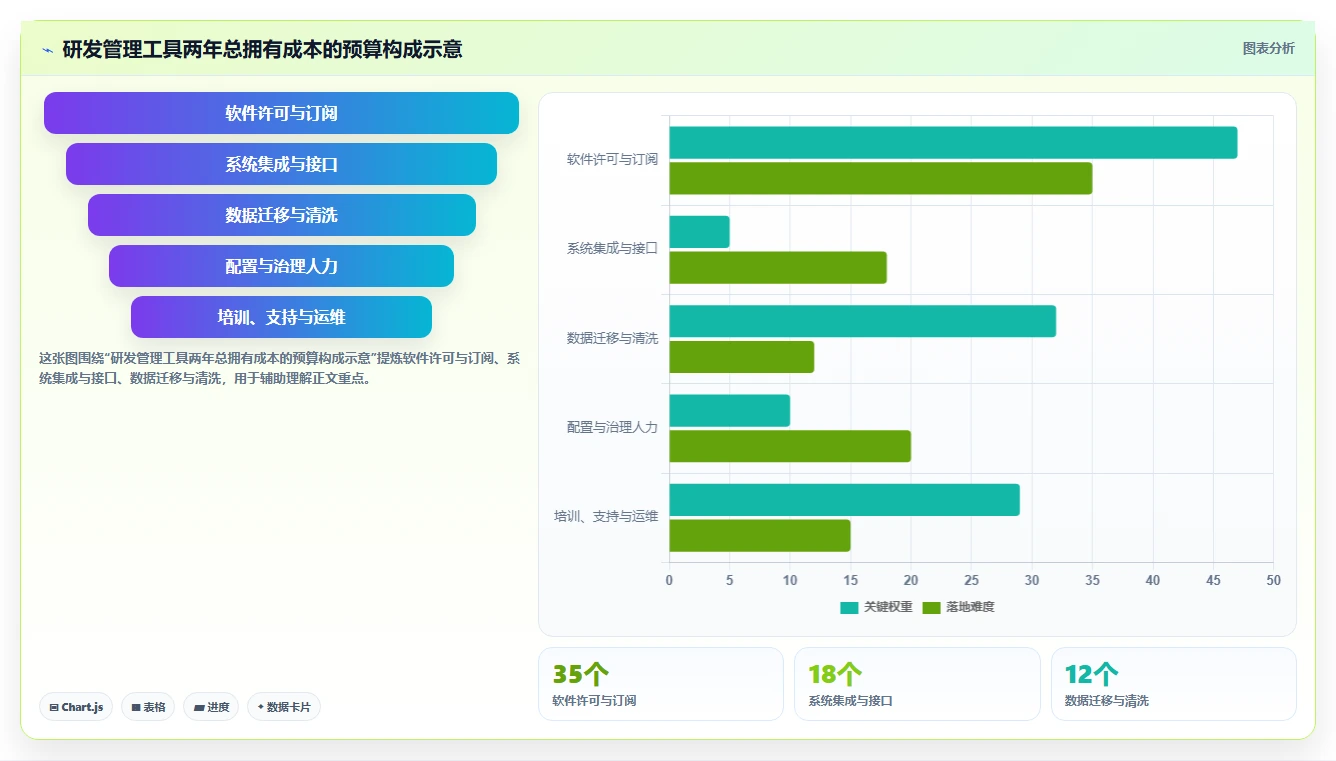The height and width of the screenshot is (761, 1336).
Task: Open the 18个 系统集成与接口 data card
Action: (917, 684)
